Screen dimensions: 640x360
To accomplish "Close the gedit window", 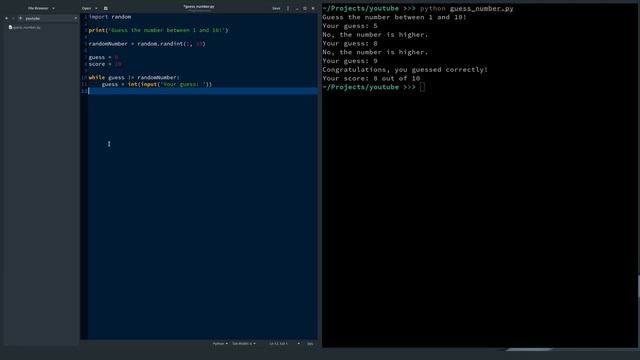I will [x=313, y=8].
